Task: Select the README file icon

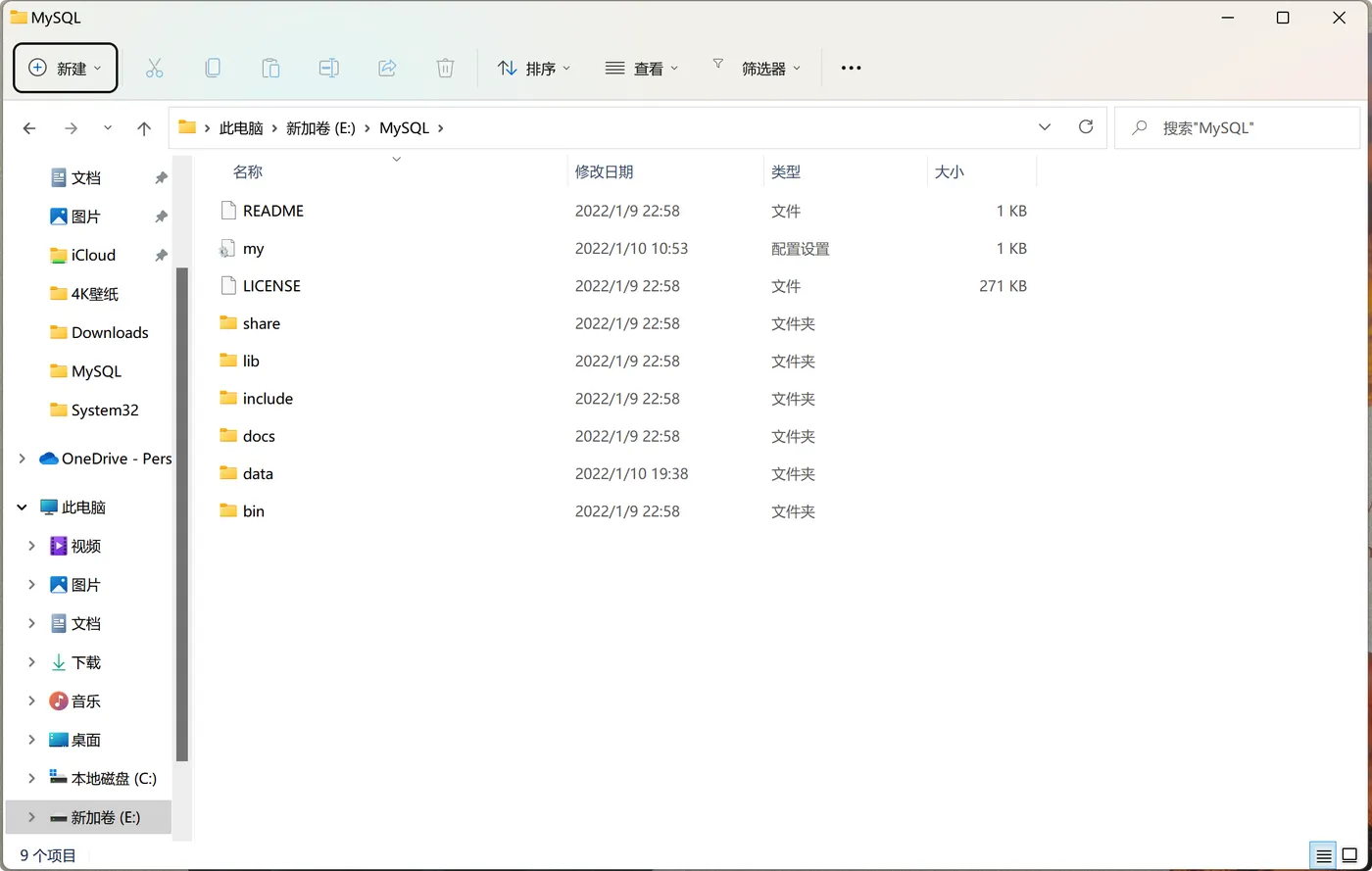Action: pos(228,211)
